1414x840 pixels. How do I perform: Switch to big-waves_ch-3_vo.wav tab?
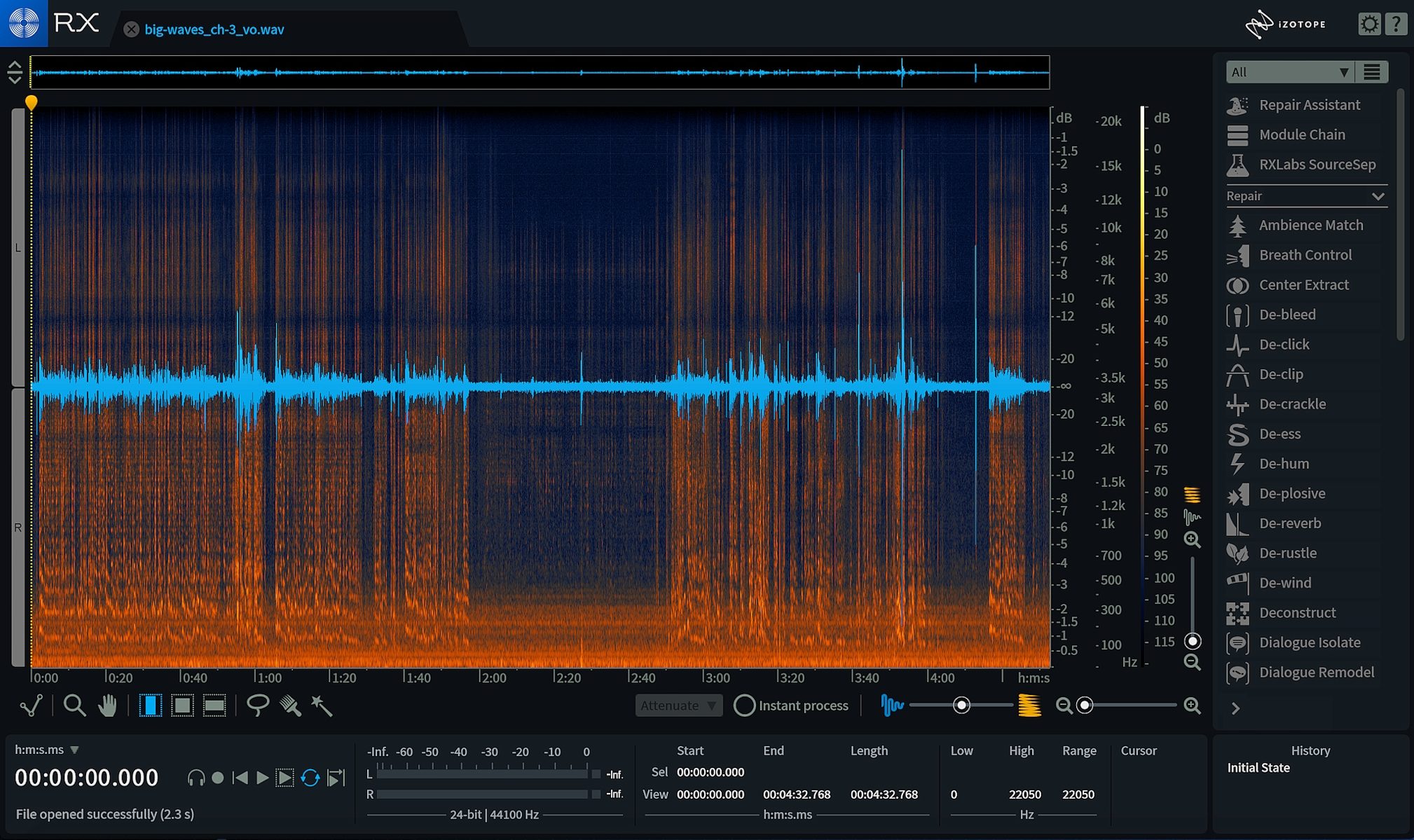[214, 29]
